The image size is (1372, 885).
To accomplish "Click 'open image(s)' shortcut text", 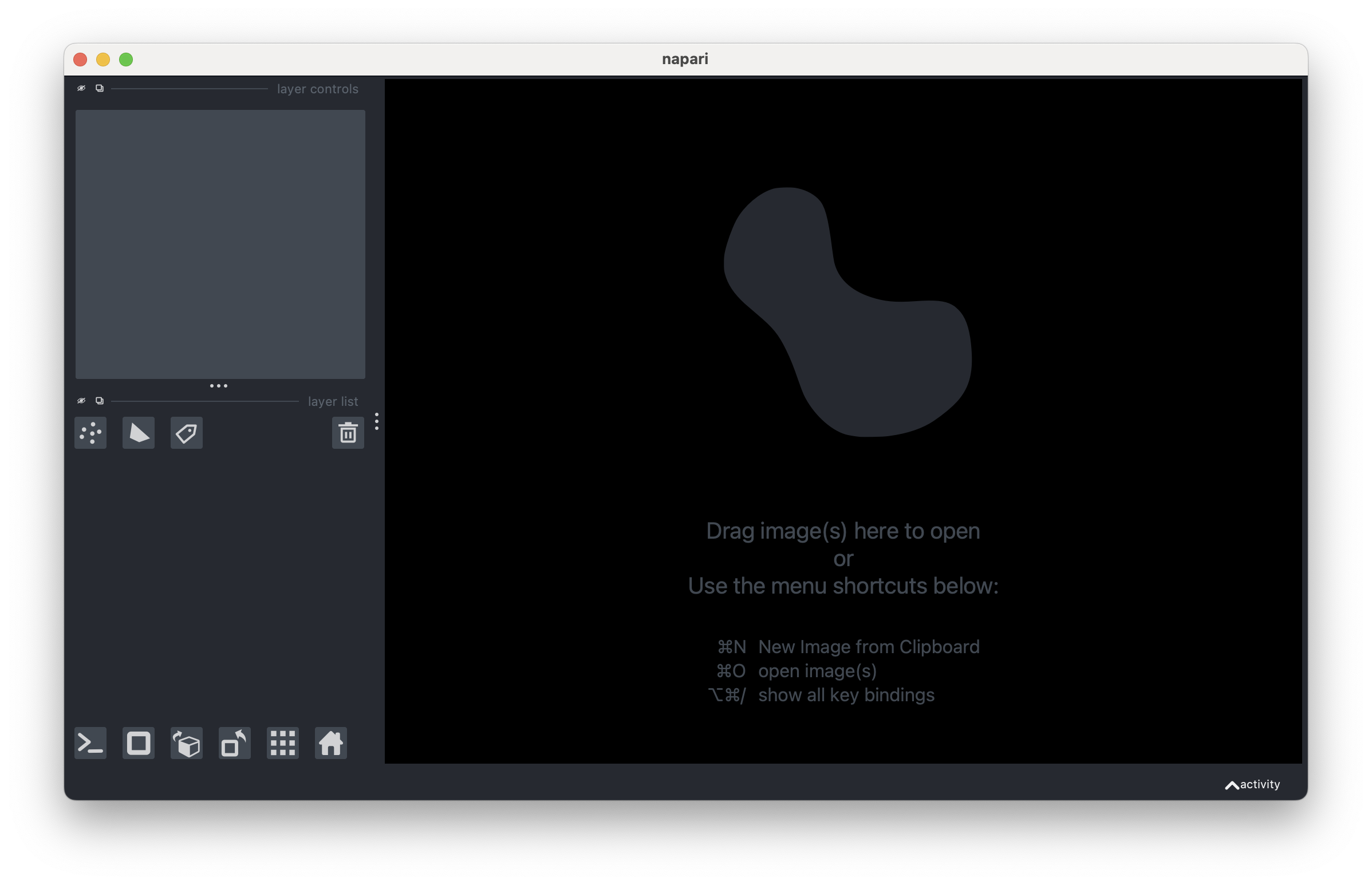I will click(817, 671).
